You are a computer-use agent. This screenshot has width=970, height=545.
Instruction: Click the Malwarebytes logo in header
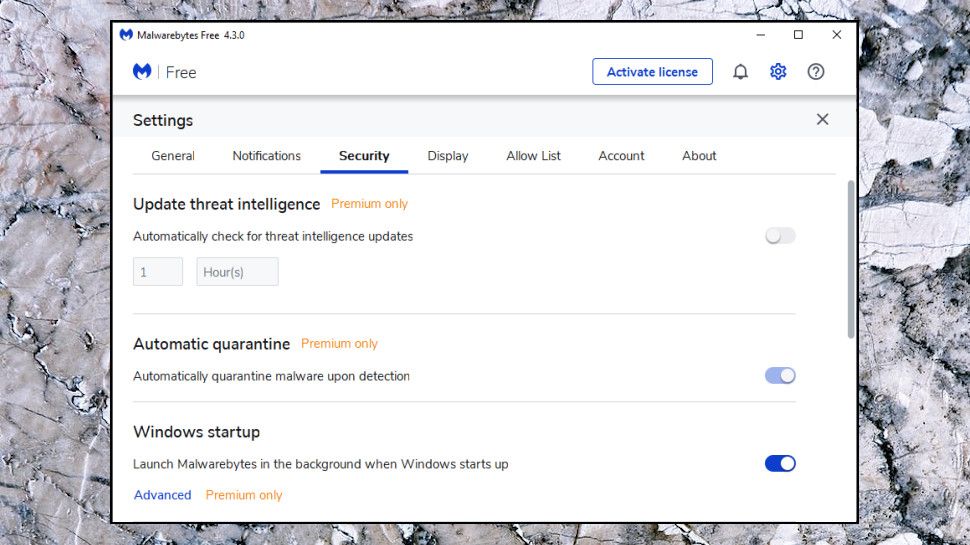coord(143,72)
